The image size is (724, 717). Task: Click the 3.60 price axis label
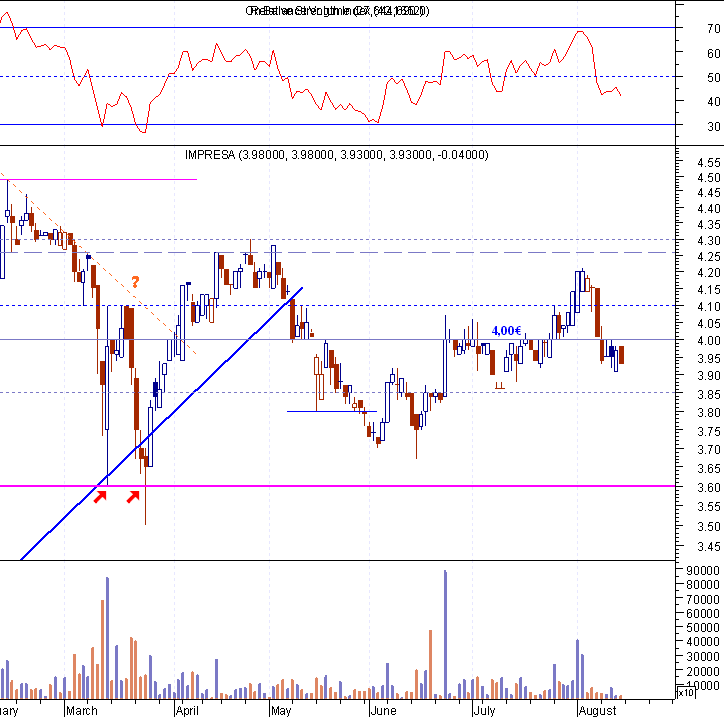[709, 488]
